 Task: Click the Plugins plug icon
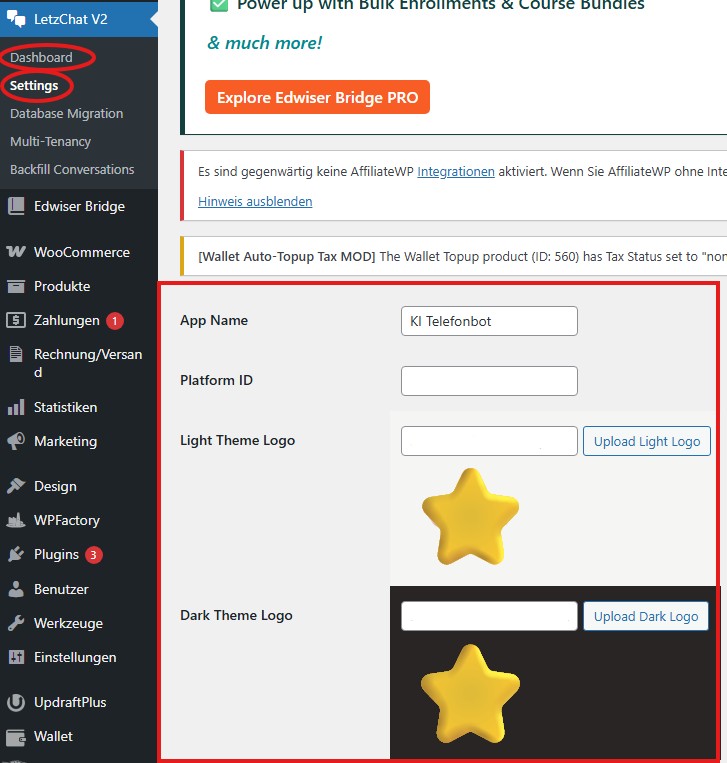coord(16,554)
